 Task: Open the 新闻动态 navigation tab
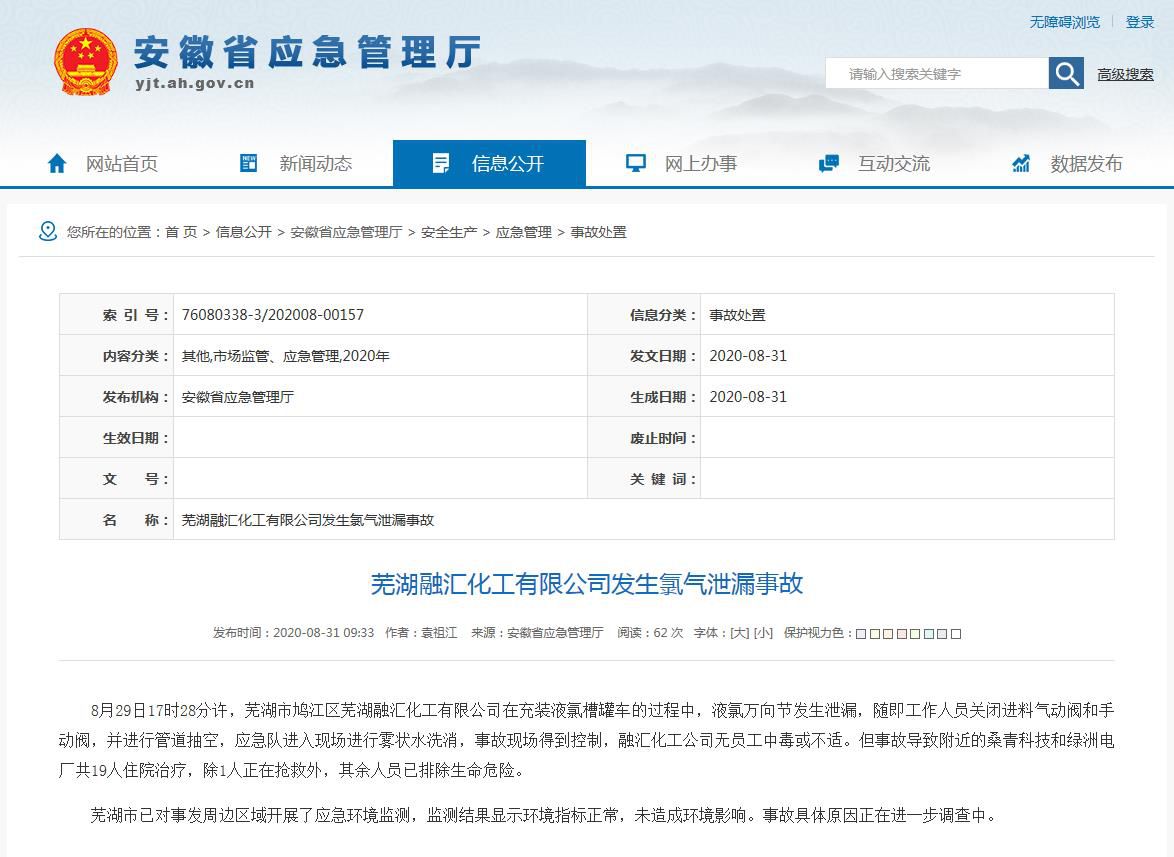tap(315, 163)
